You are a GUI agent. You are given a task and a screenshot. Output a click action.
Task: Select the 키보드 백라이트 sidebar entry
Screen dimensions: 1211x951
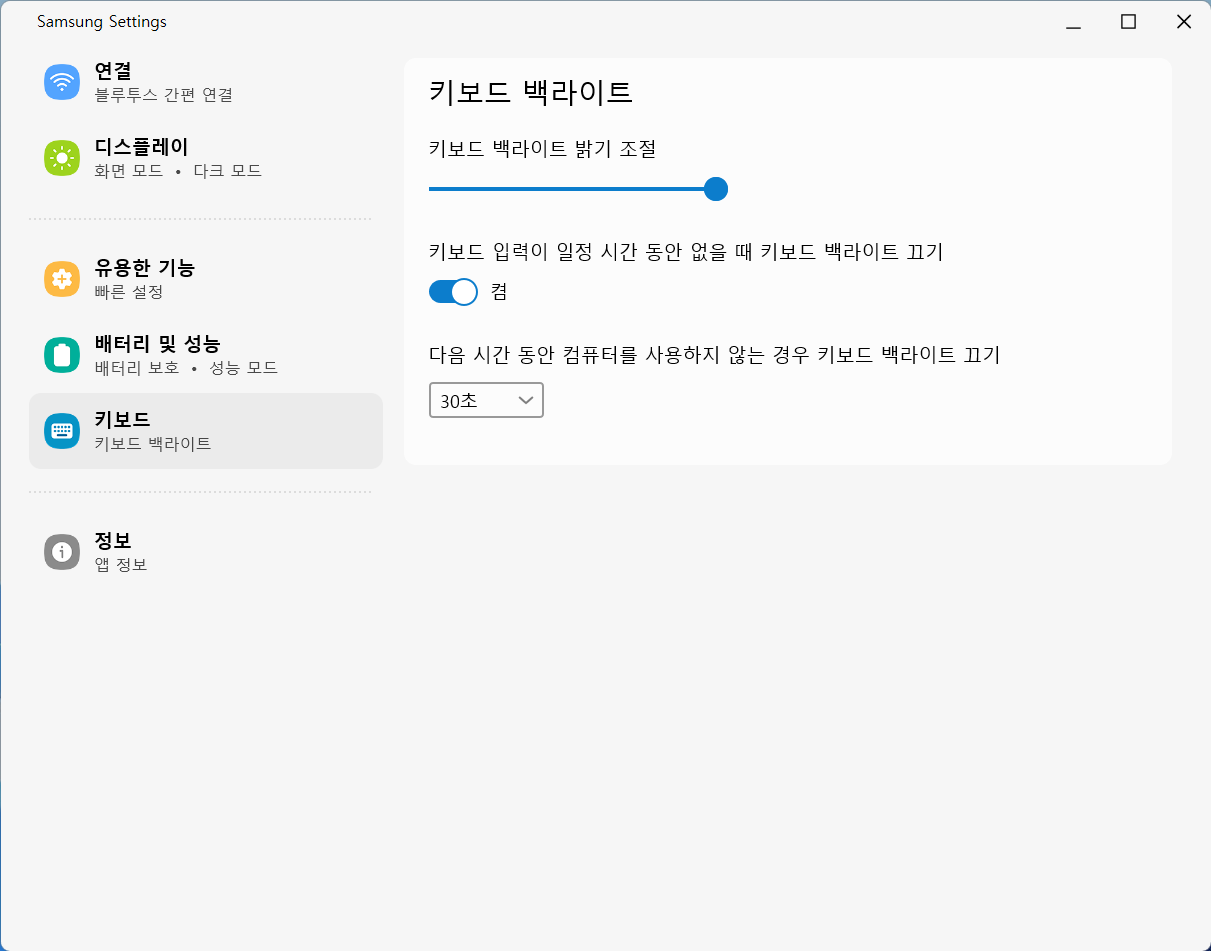pyautogui.click(x=153, y=444)
